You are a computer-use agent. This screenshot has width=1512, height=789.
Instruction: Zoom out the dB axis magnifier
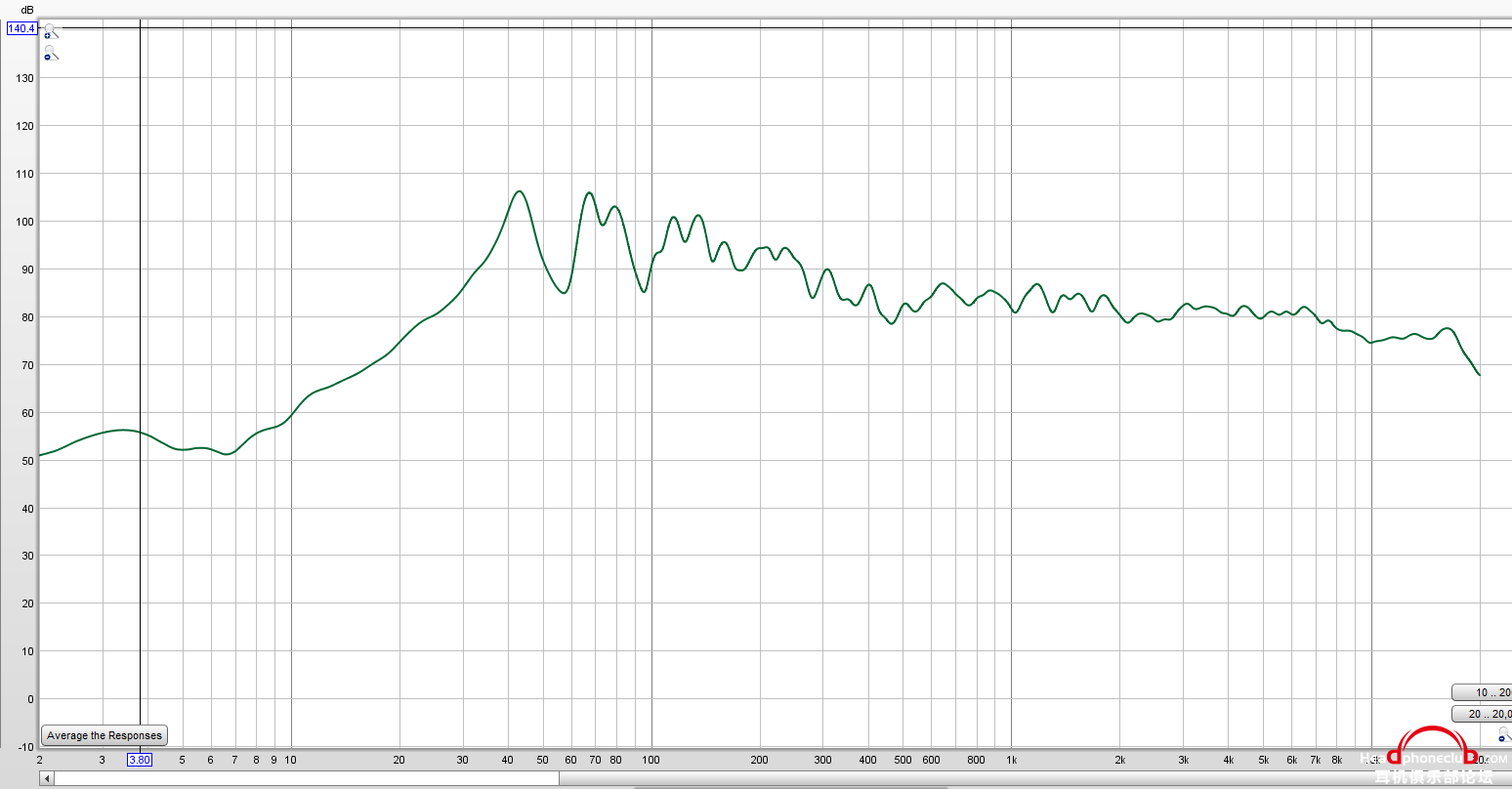[51, 54]
